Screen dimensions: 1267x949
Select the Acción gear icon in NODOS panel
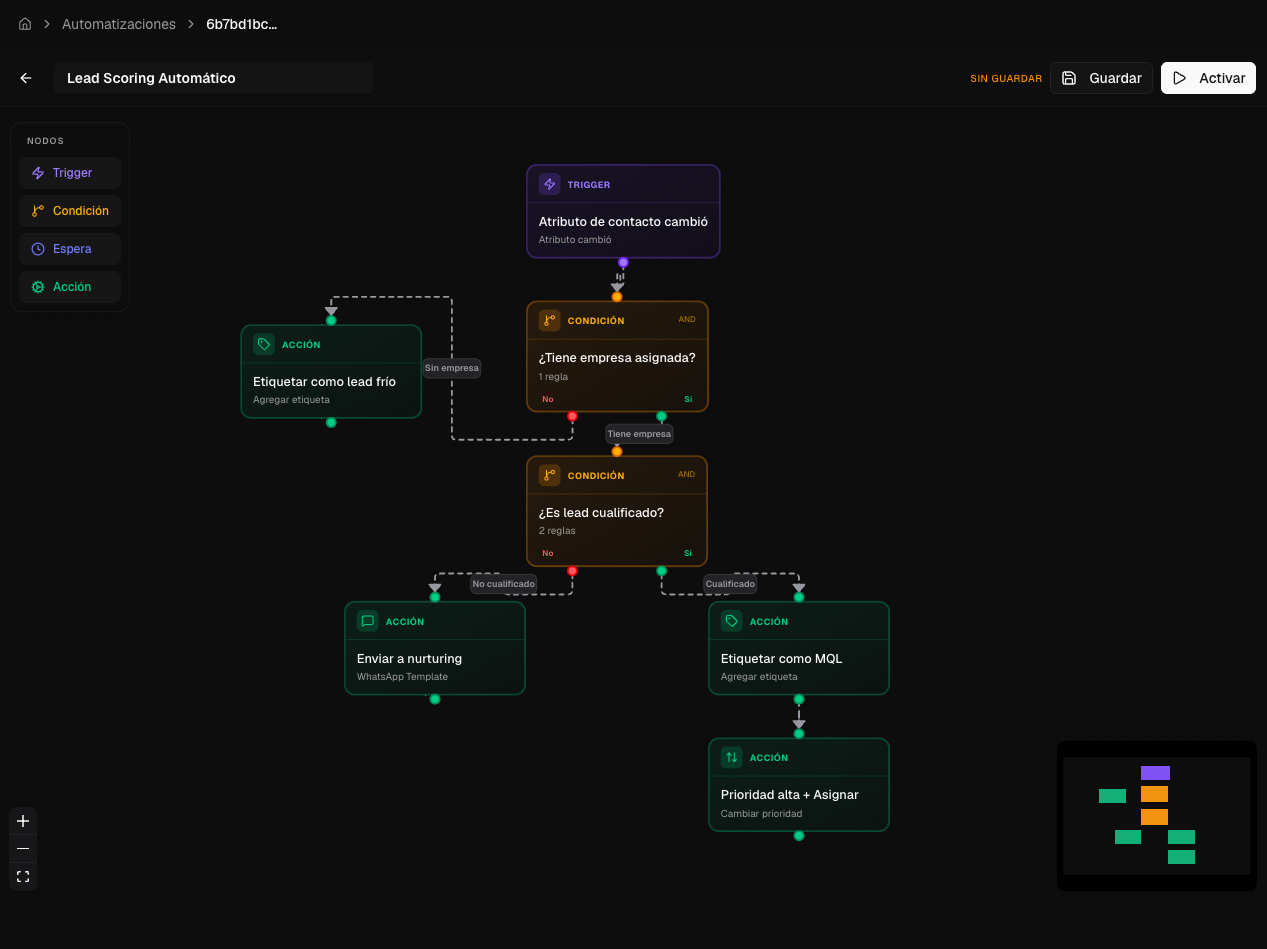[x=40, y=286]
